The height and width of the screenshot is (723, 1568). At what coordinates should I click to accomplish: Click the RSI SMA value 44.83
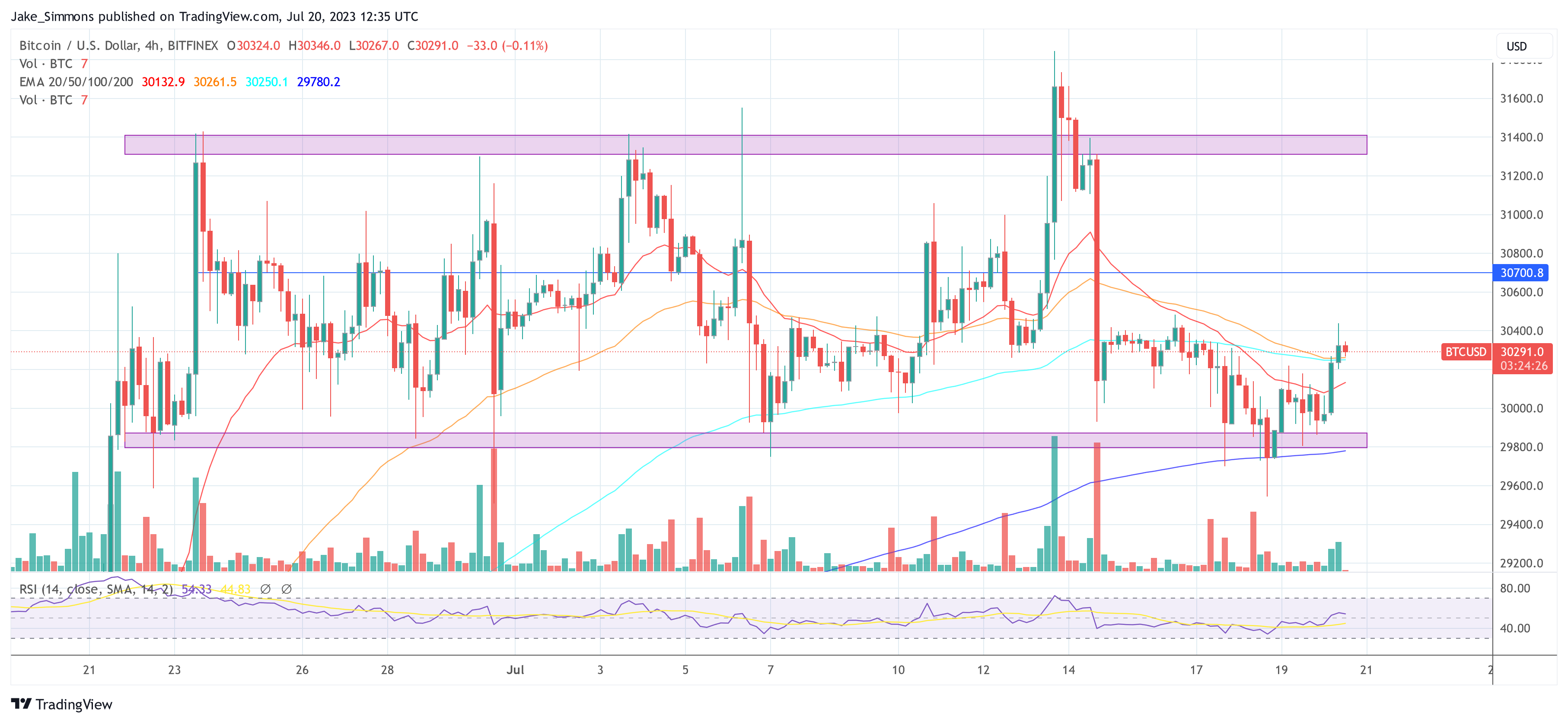236,589
